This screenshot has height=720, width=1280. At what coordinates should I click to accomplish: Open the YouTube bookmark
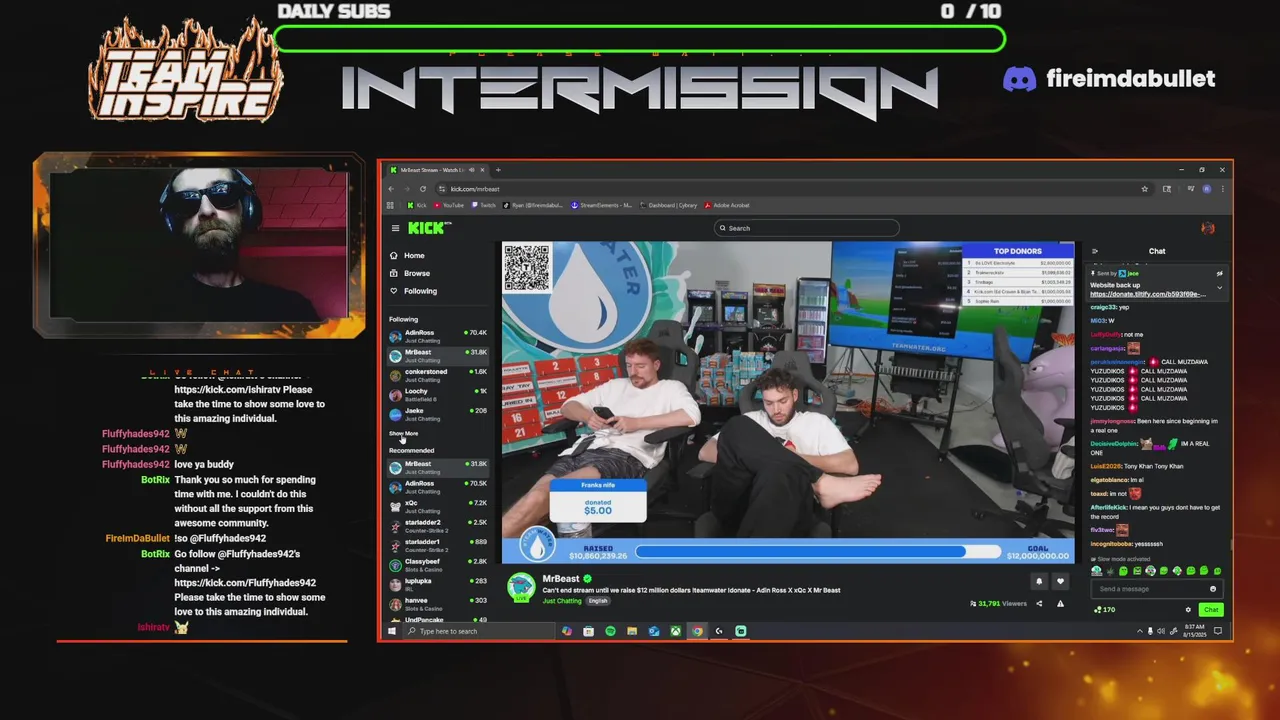tap(449, 205)
